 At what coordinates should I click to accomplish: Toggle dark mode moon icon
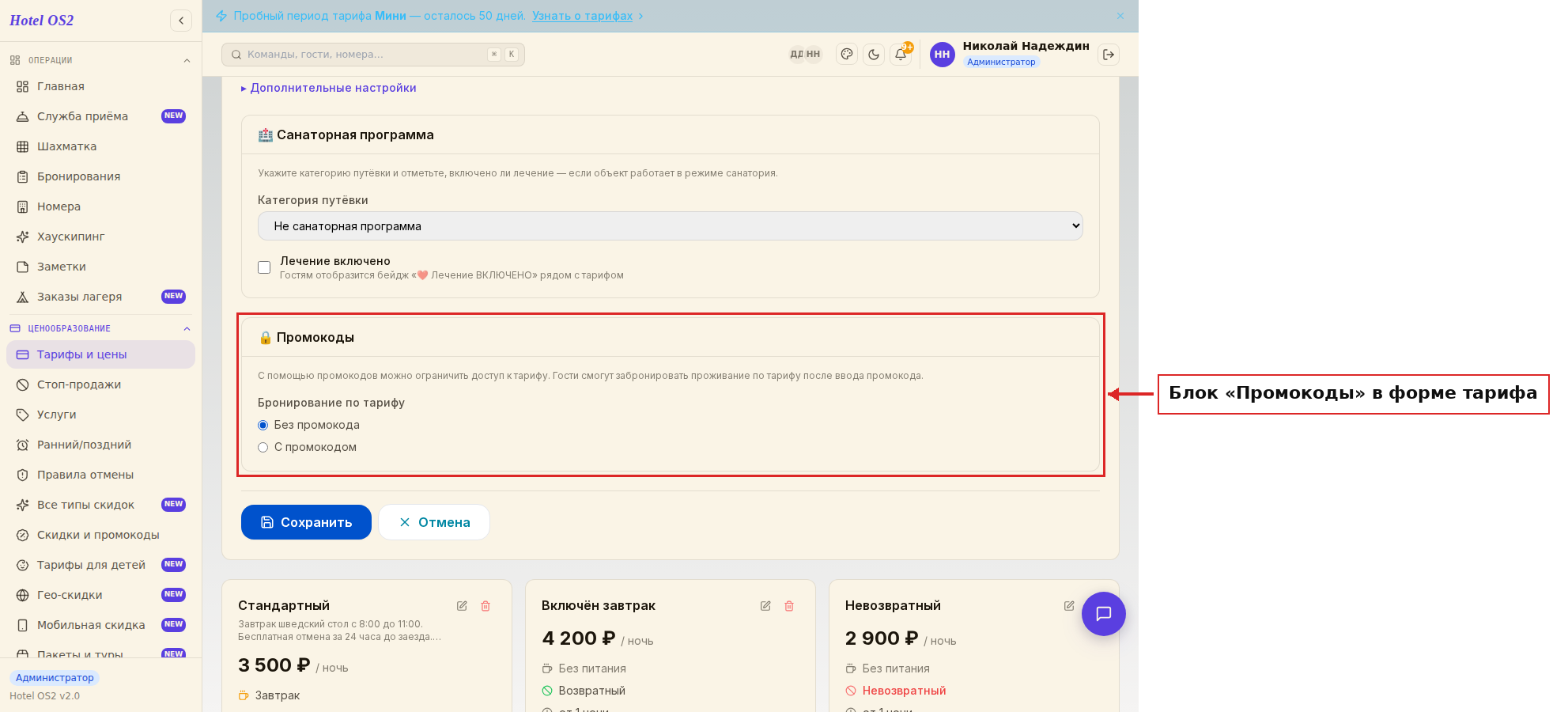coord(874,55)
